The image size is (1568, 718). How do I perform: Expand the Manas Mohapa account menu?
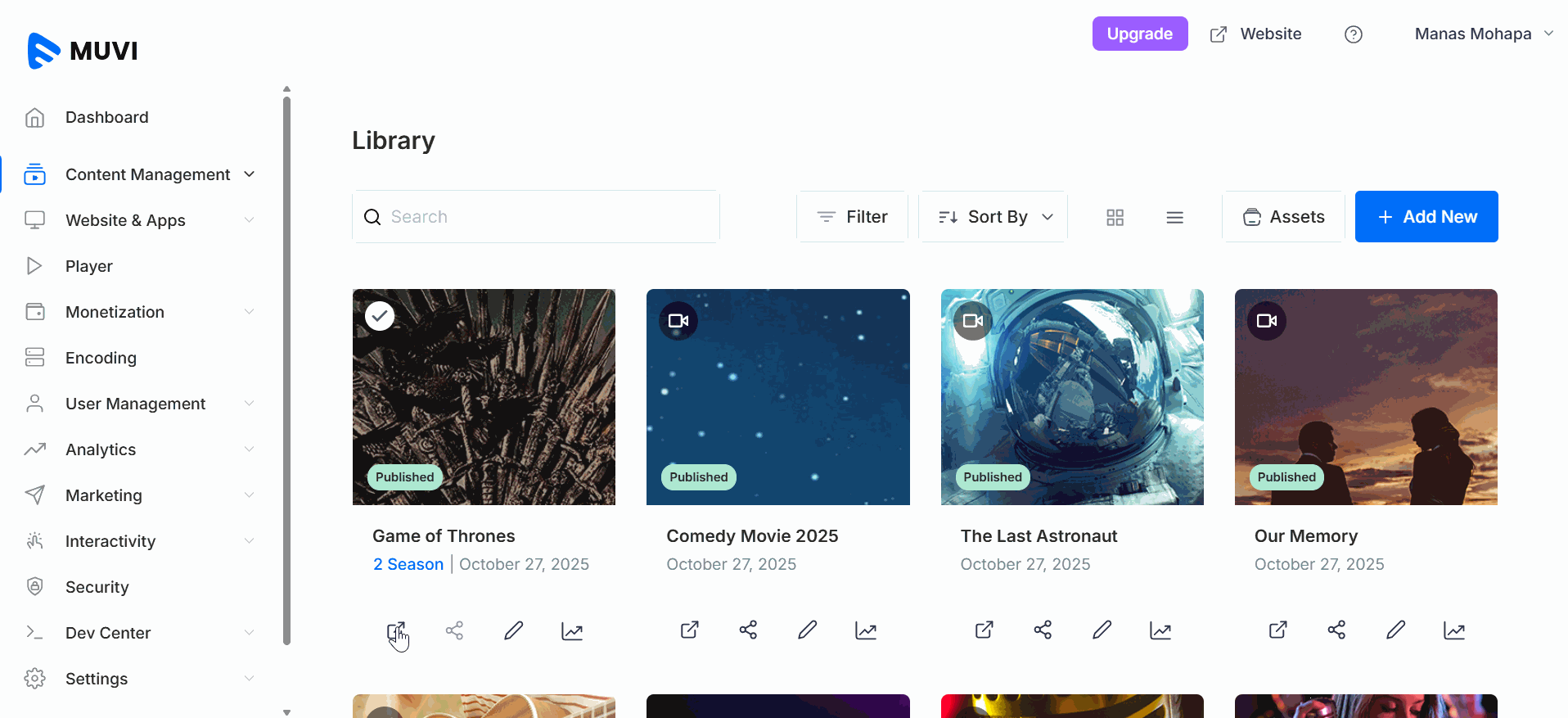coord(1483,34)
